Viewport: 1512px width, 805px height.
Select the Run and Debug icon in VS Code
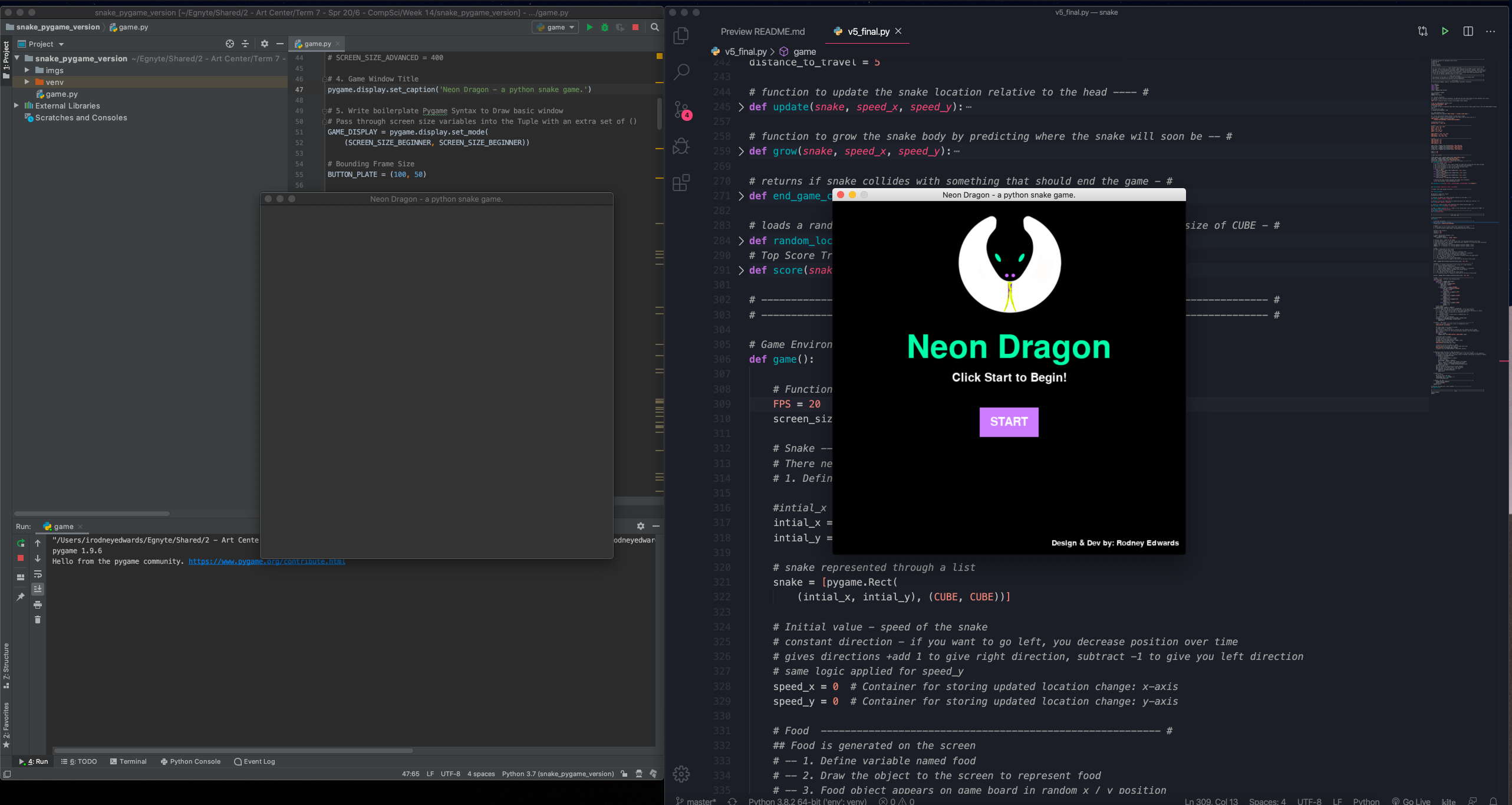tap(681, 146)
